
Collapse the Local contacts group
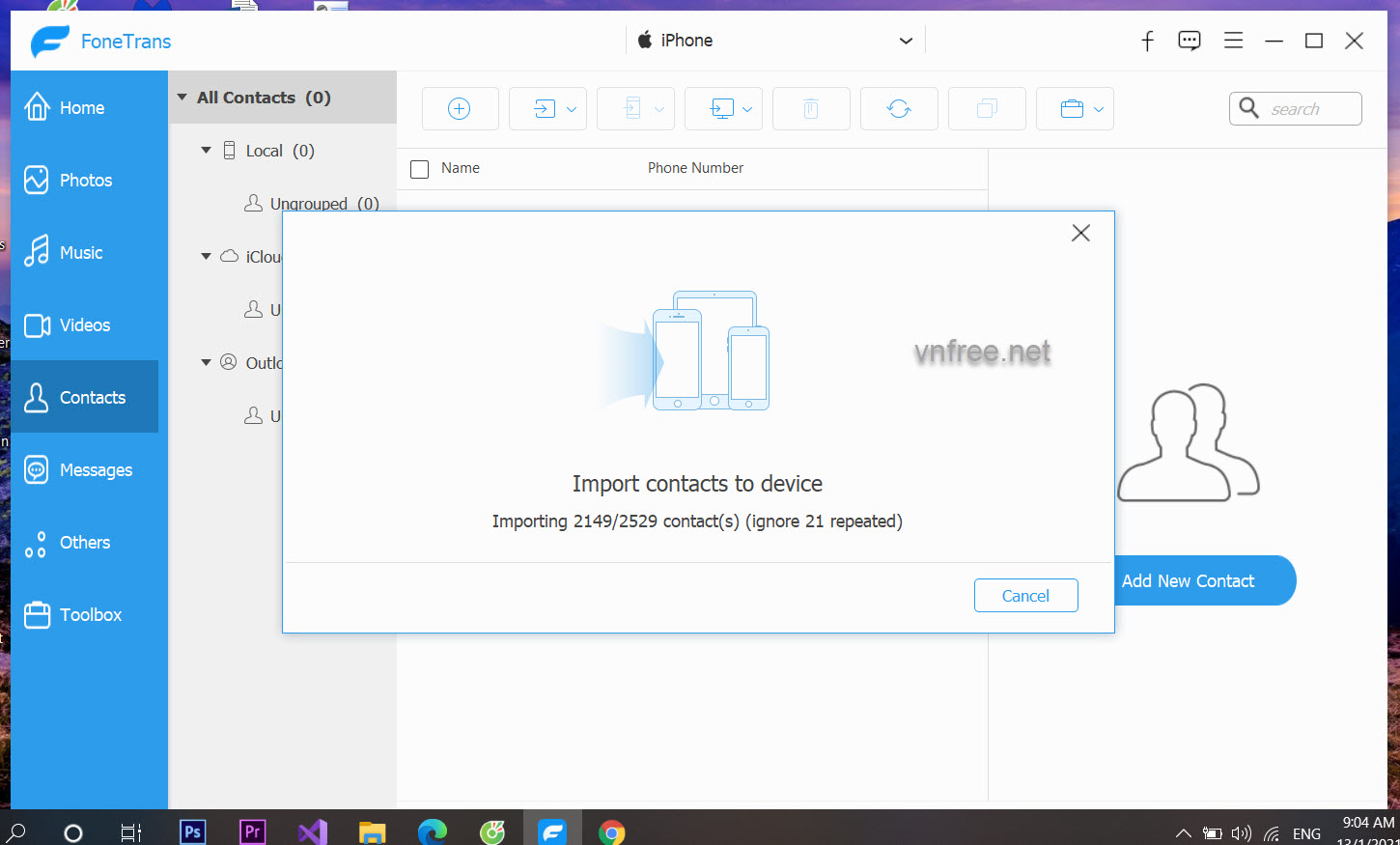(206, 151)
